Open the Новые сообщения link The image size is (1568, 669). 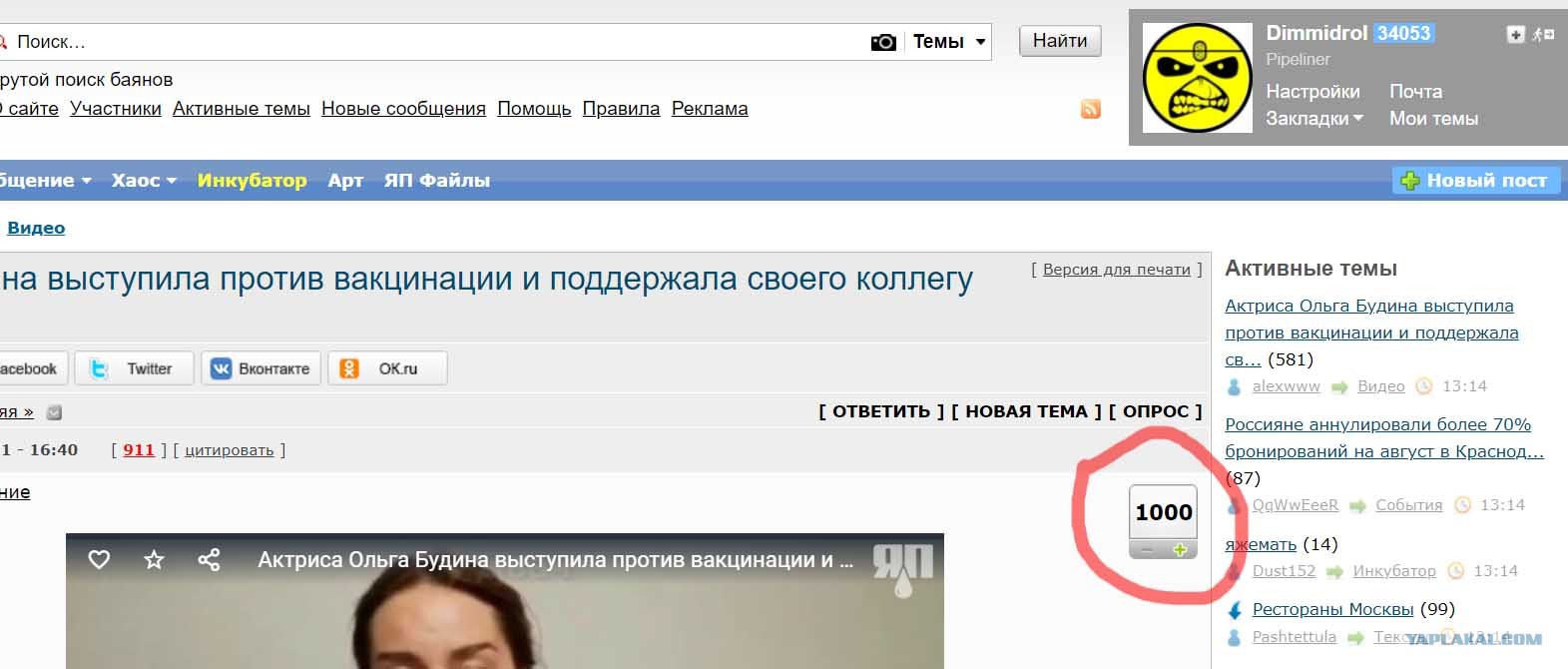(x=403, y=109)
